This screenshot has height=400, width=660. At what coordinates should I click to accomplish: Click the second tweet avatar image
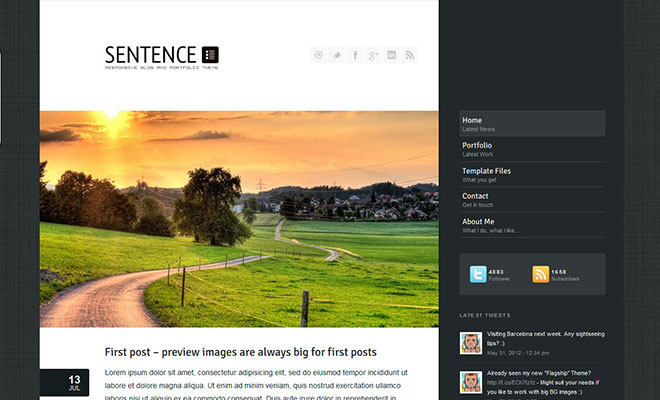click(471, 382)
